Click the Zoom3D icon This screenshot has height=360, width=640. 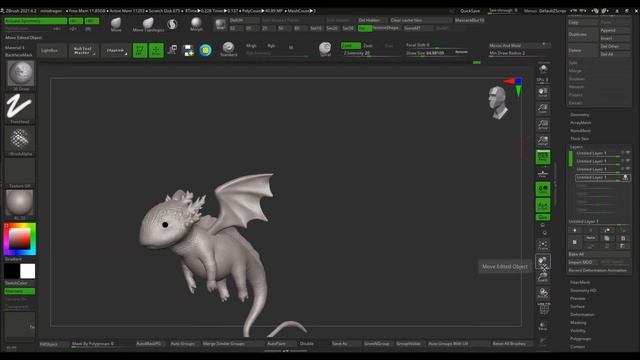pyautogui.click(x=543, y=277)
